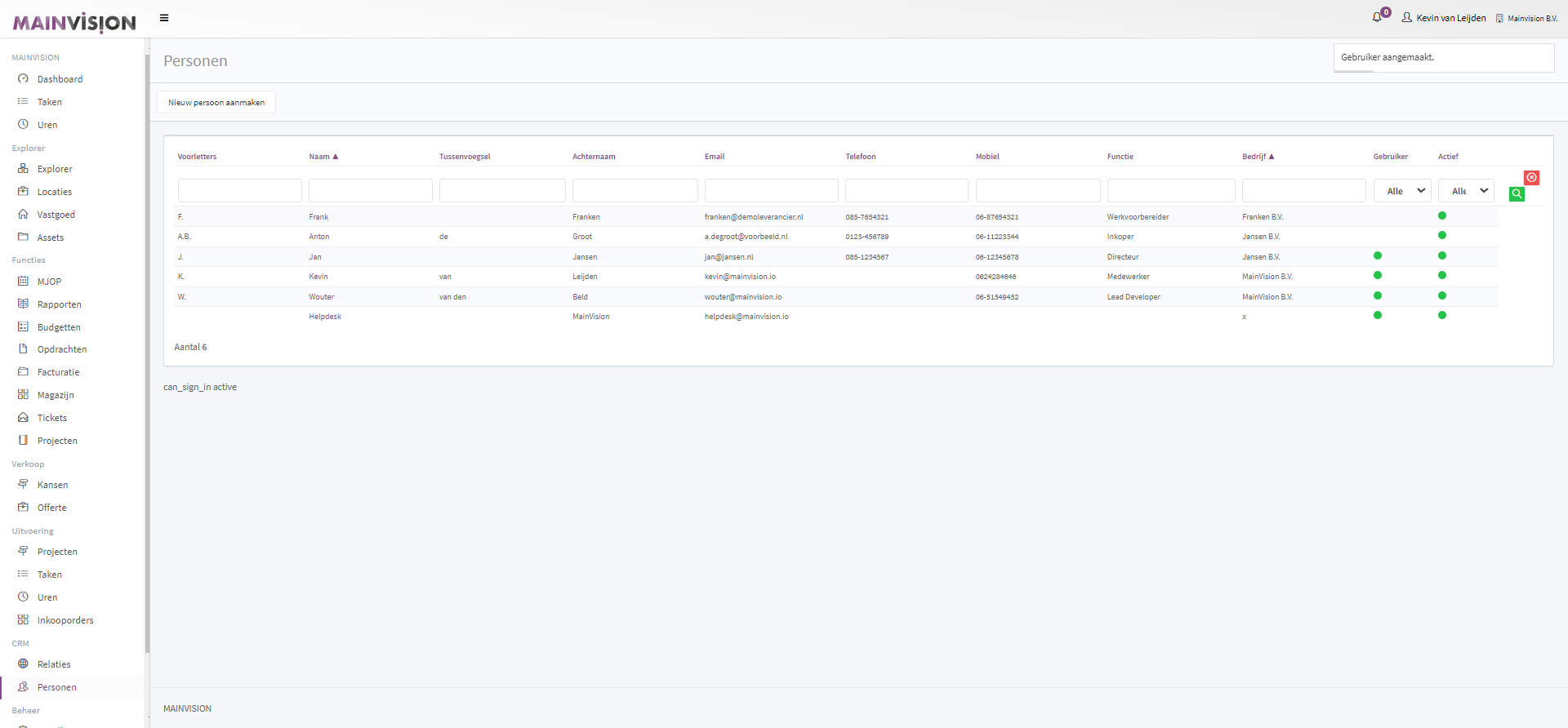
Task: Click the Email filter input field
Action: (771, 191)
